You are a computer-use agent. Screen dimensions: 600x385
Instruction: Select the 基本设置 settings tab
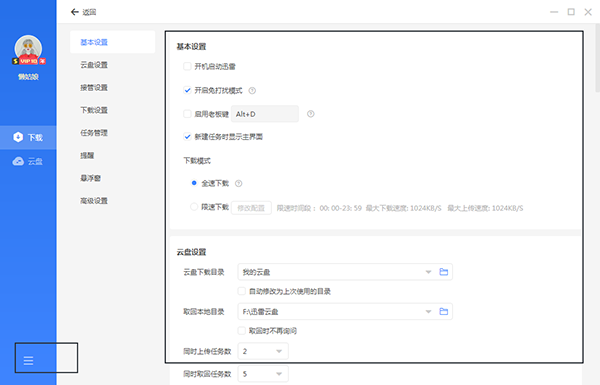click(112, 42)
